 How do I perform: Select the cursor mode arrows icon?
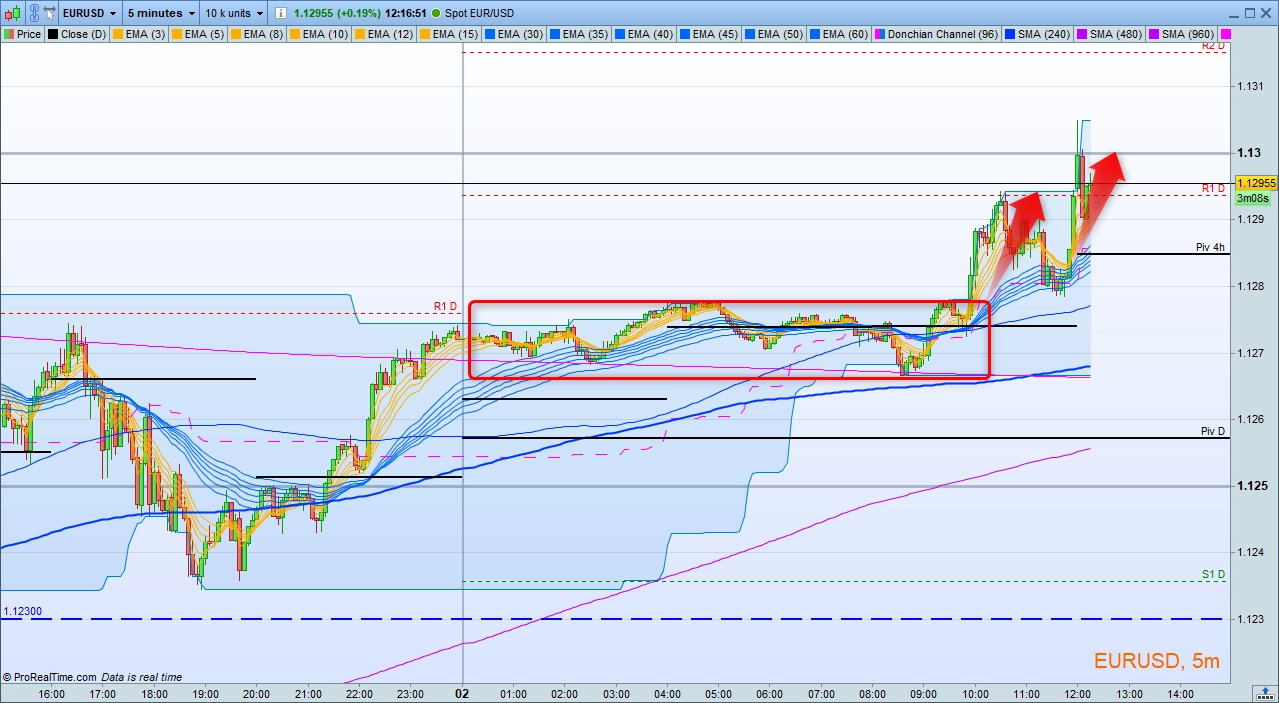pos(52,13)
